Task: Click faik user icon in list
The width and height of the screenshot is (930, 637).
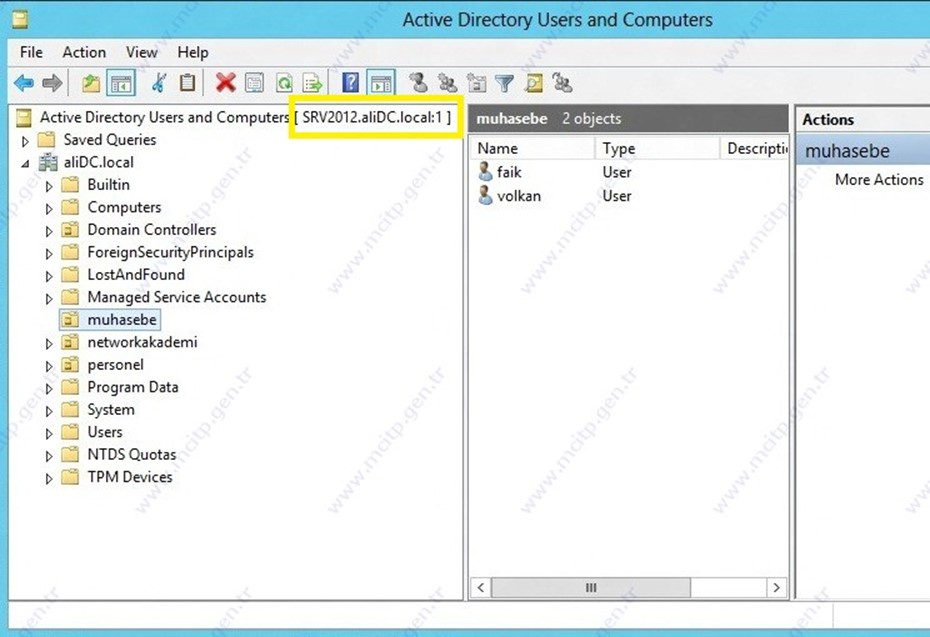Action: (485, 172)
